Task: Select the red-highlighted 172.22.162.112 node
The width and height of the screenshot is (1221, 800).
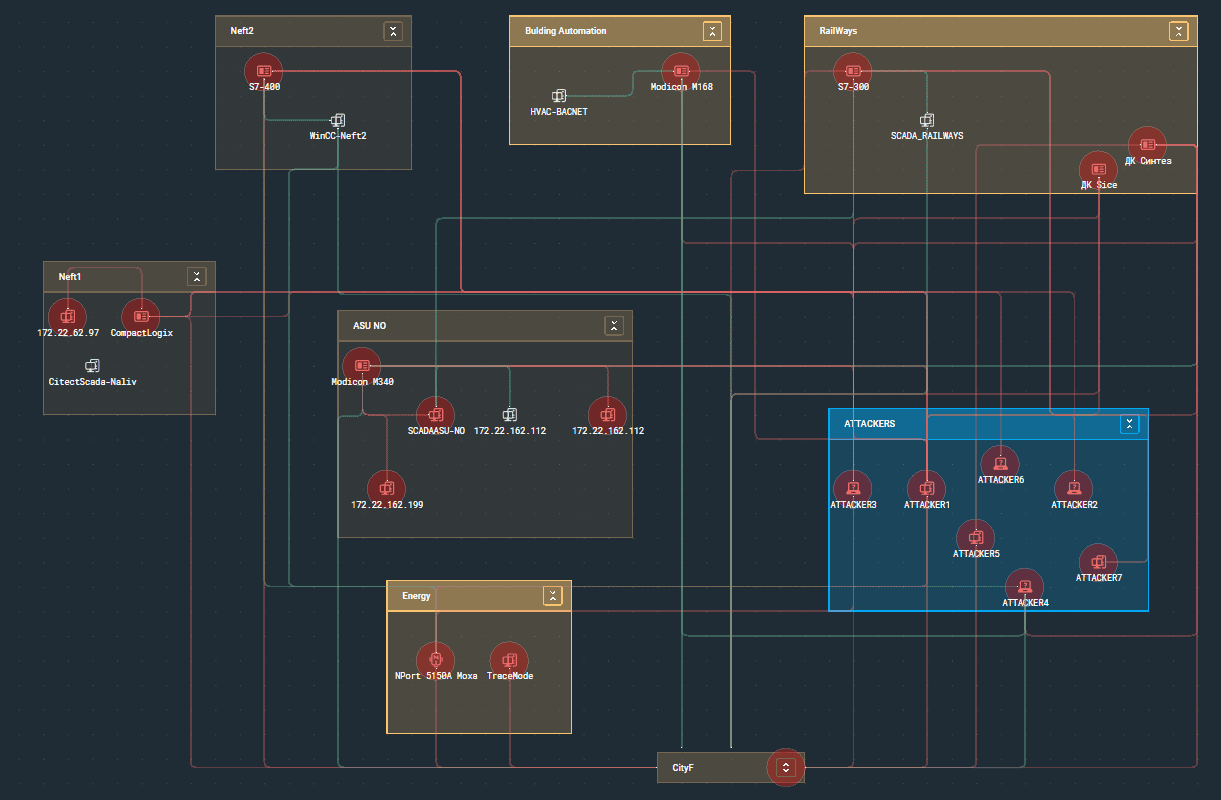Action: tap(607, 414)
